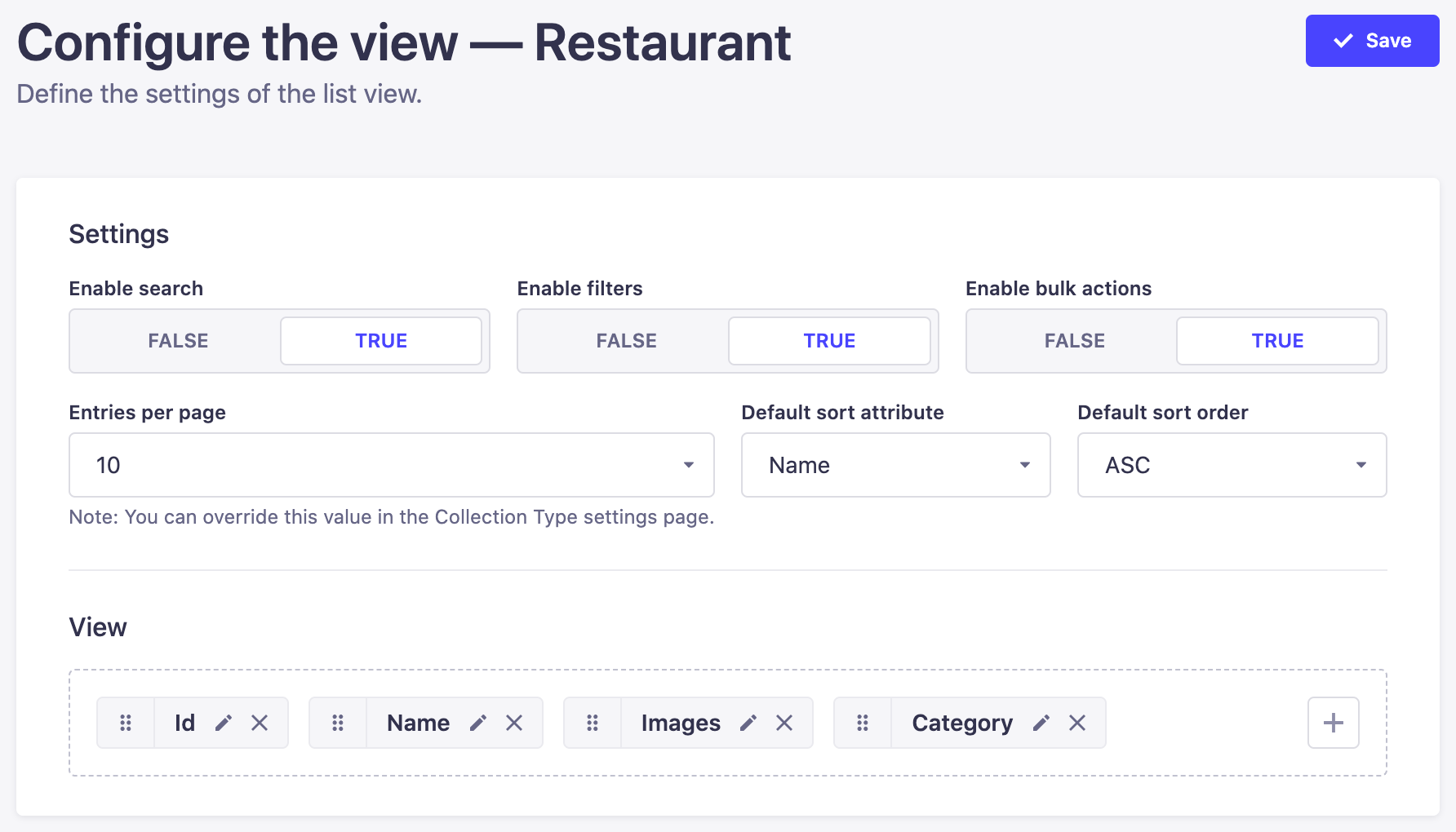Edit the Images field settings

click(748, 723)
